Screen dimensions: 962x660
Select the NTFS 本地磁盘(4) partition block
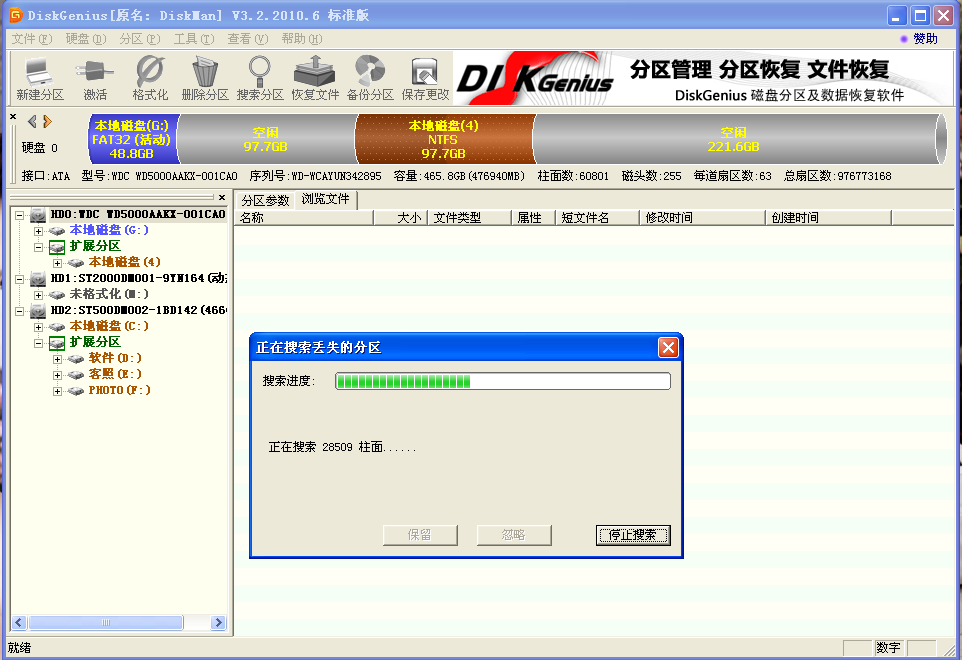click(444, 139)
